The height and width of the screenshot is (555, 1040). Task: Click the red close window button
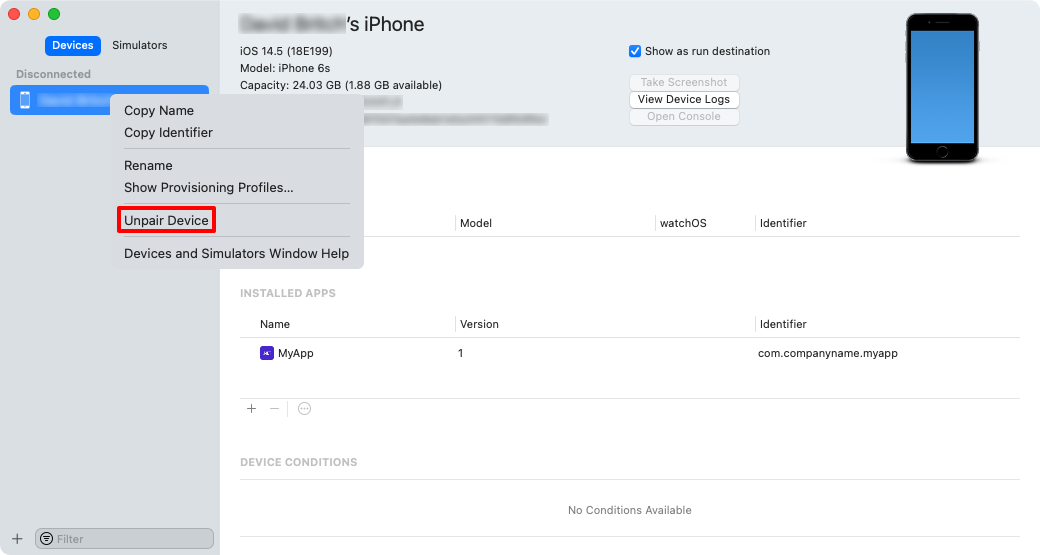point(14,14)
